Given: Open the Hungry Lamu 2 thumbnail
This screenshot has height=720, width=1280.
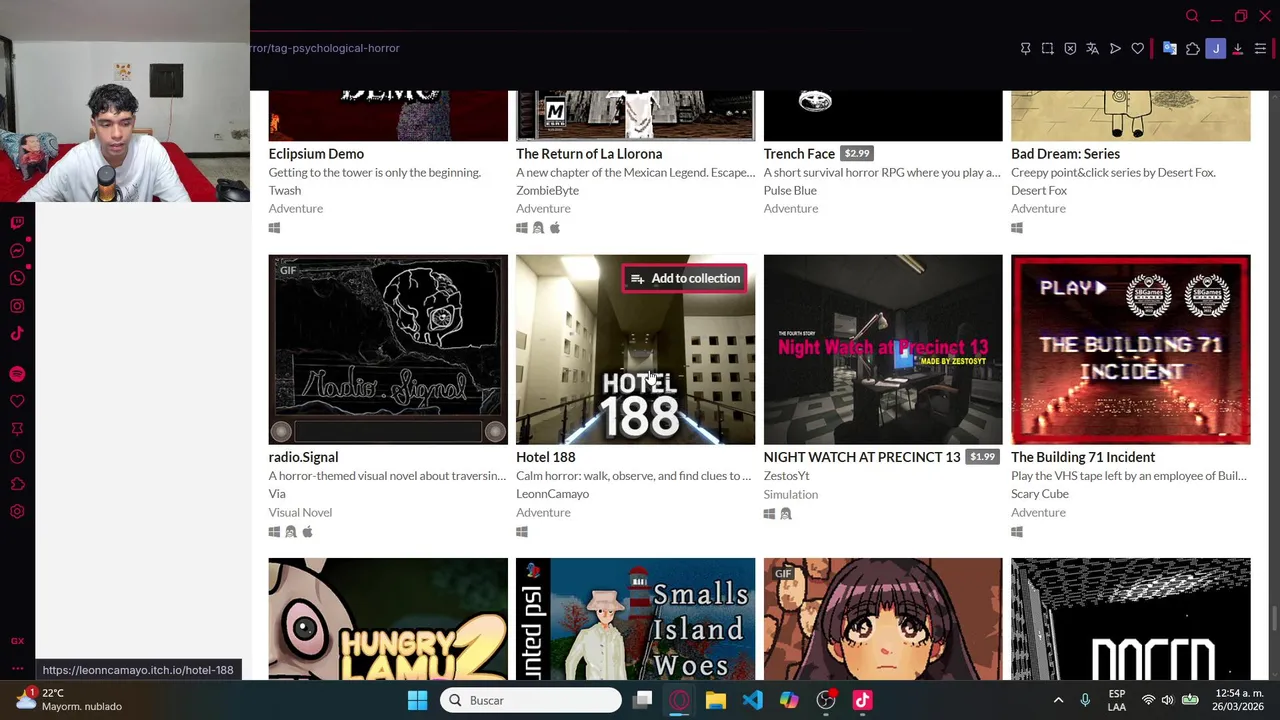Looking at the screenshot, I should click(x=388, y=619).
